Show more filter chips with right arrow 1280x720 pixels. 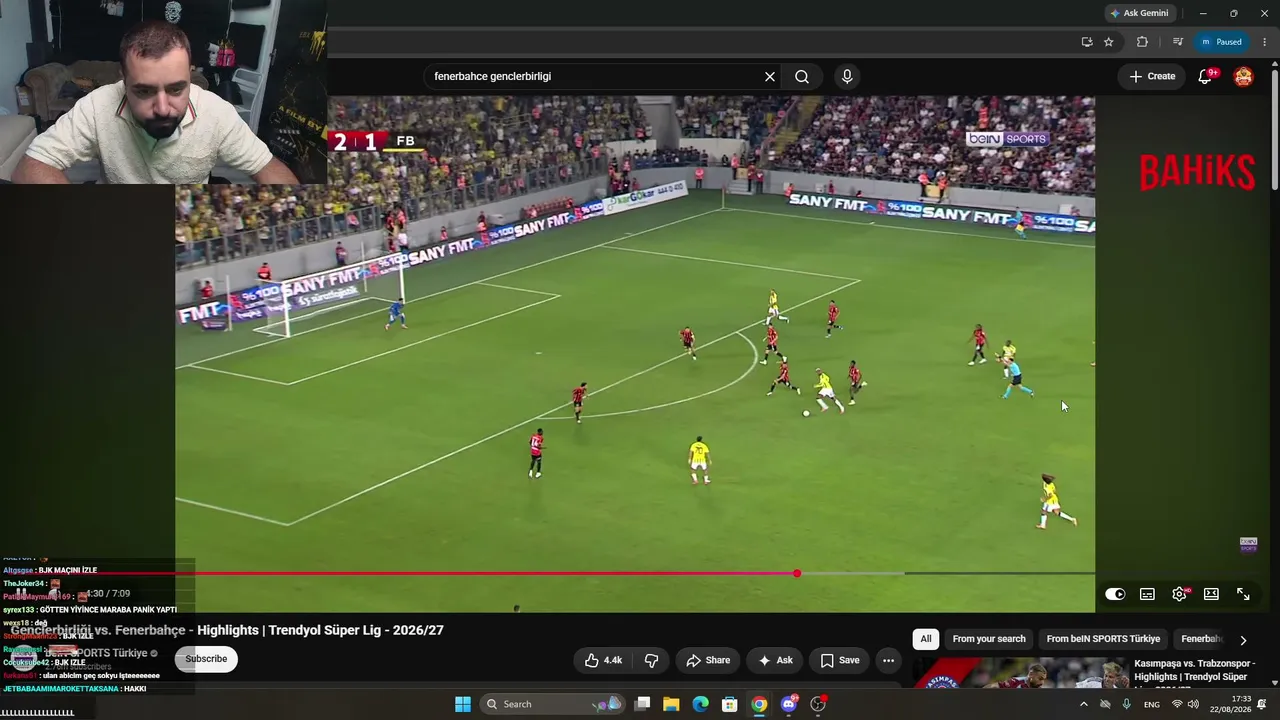click(1243, 640)
